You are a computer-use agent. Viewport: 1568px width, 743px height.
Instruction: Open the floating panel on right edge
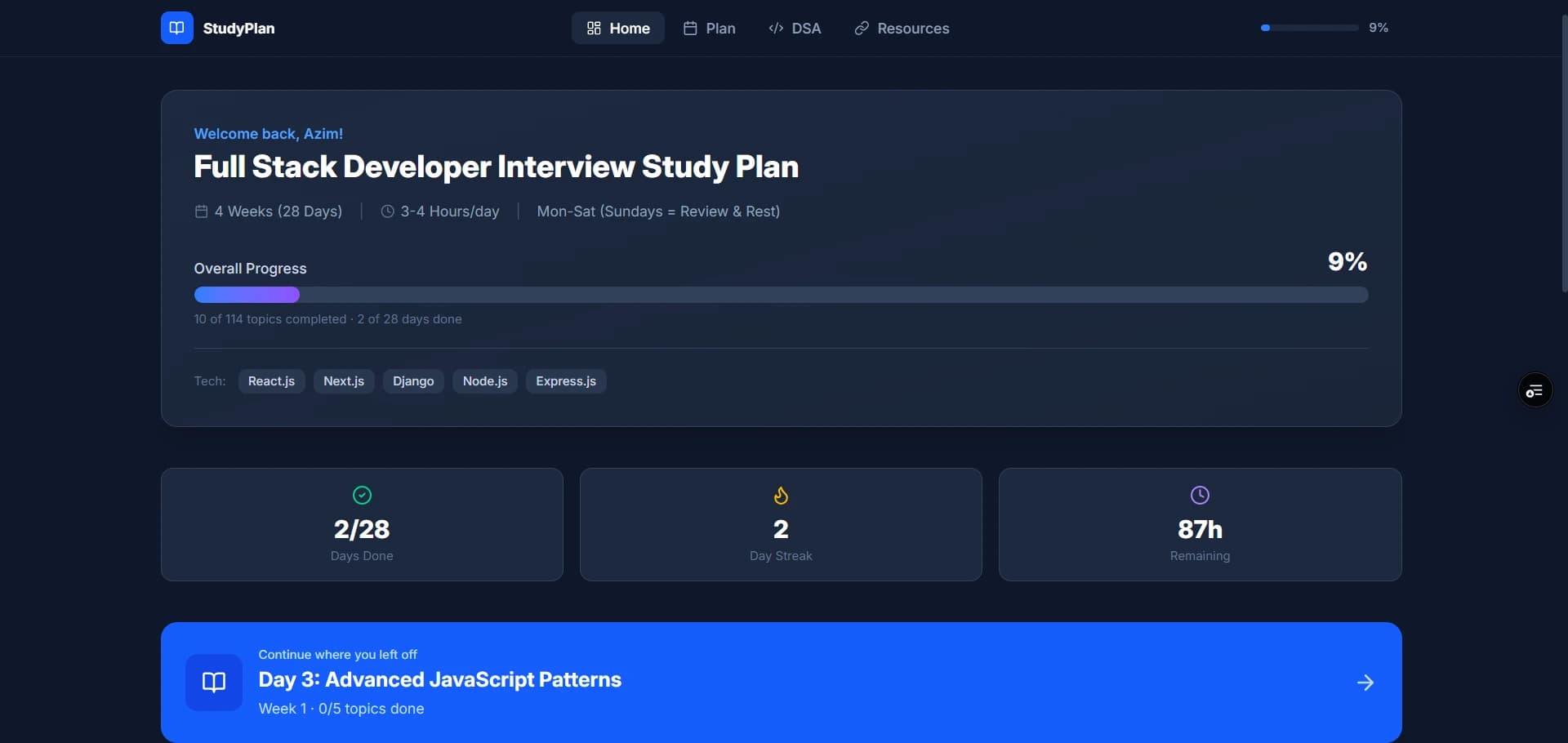tap(1535, 389)
